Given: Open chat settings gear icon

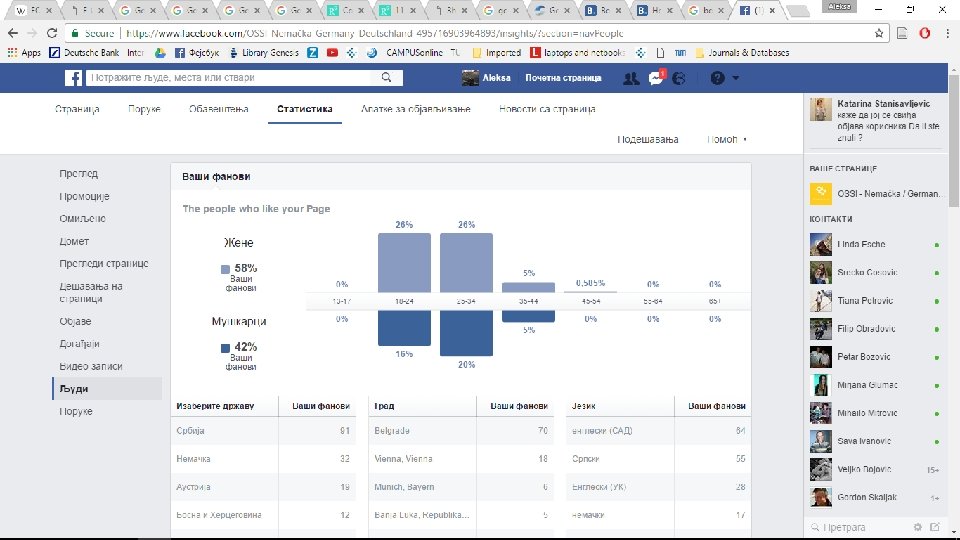Looking at the screenshot, I should pos(917,527).
